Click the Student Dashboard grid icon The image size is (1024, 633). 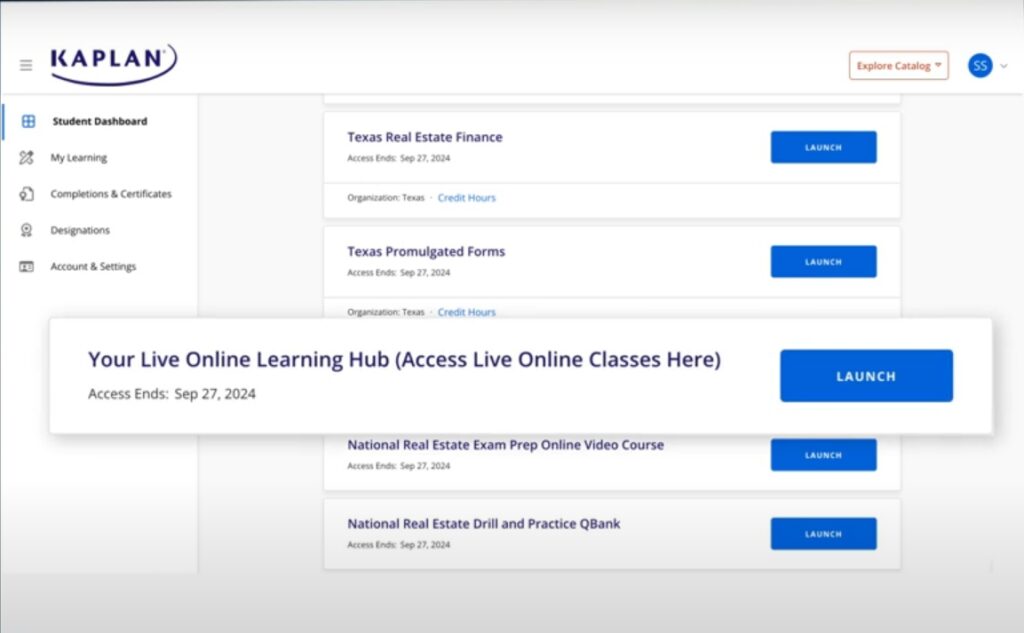click(x=28, y=122)
